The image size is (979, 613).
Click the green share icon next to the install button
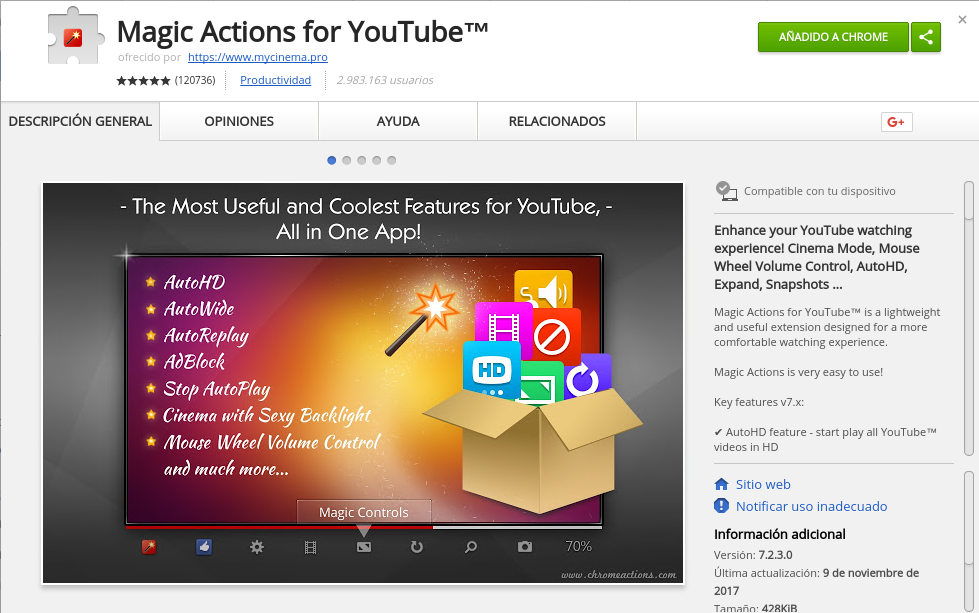(925, 36)
